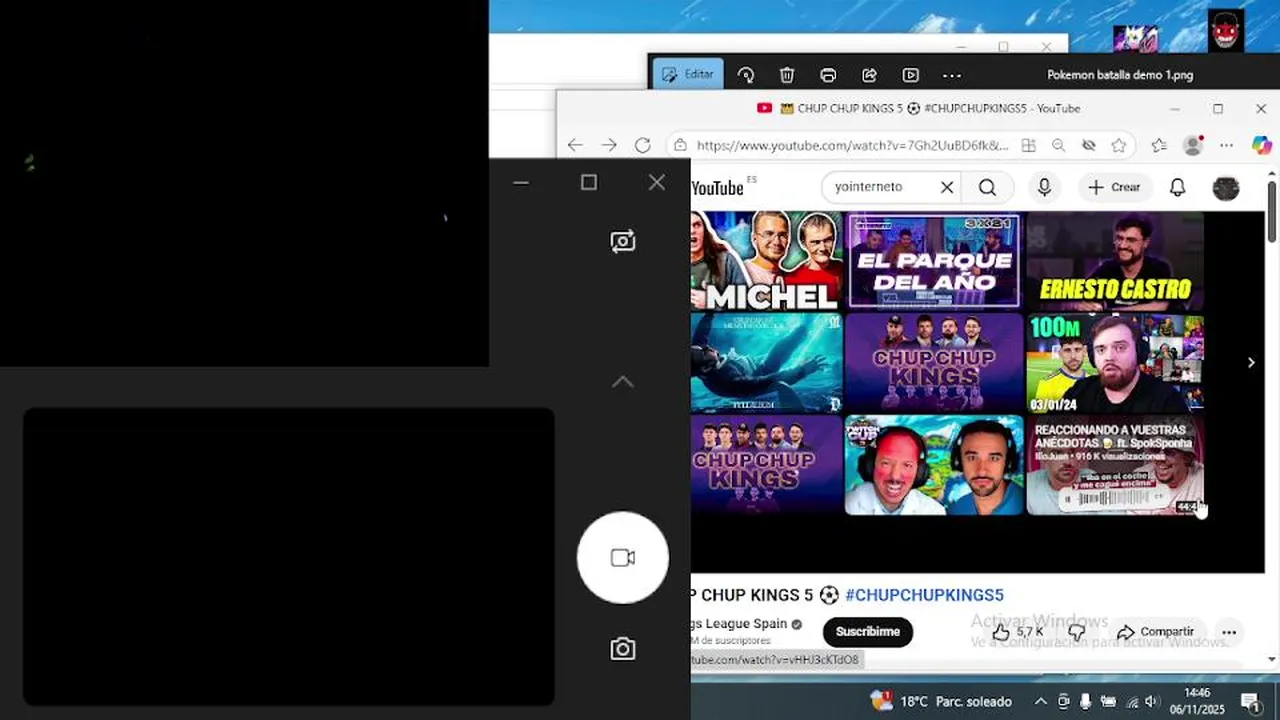Image resolution: width=1280 pixels, height=720 pixels.
Task: Open the Edge favorites list
Action: [1159, 145]
